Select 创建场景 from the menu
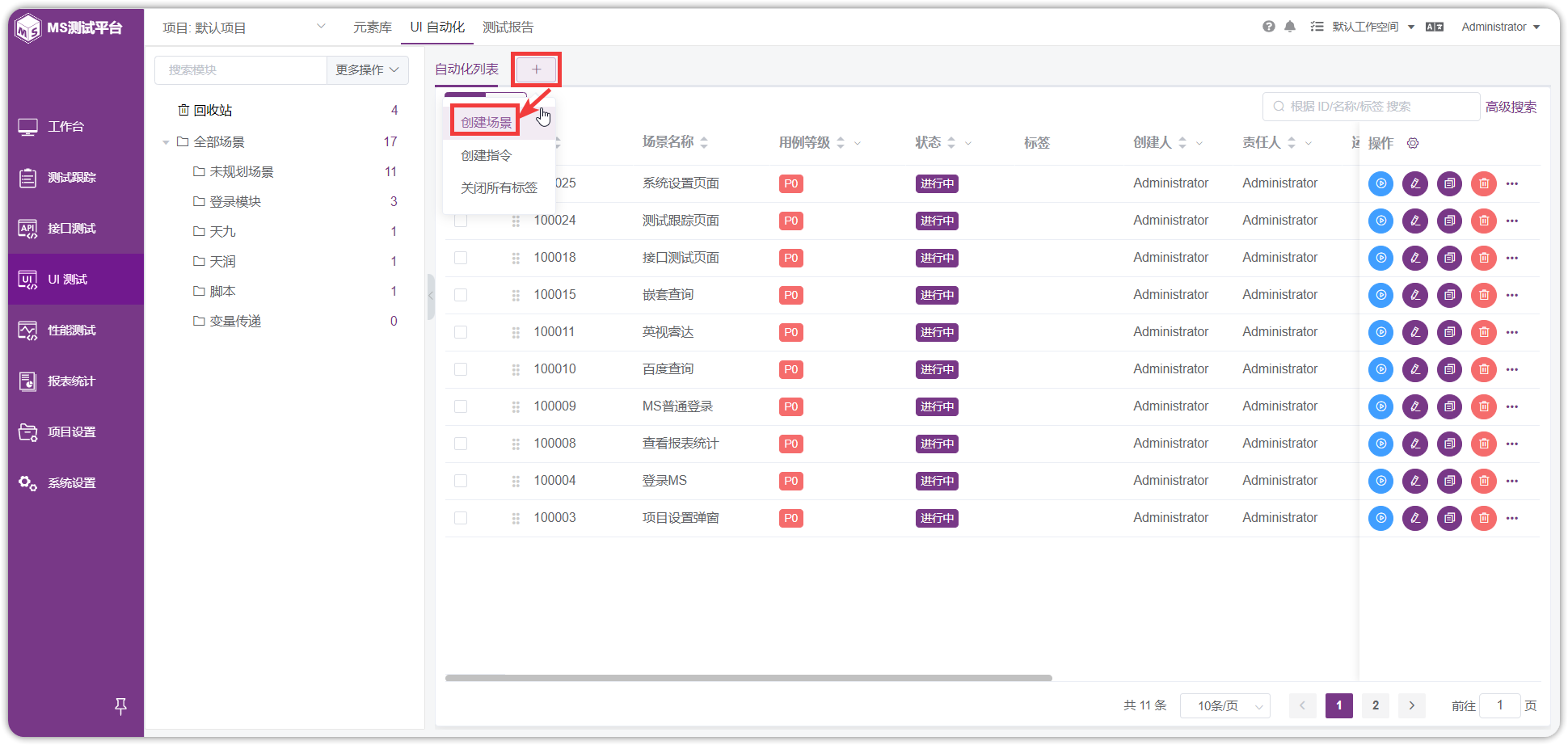Image resolution: width=1568 pixels, height=745 pixels. 487,122
